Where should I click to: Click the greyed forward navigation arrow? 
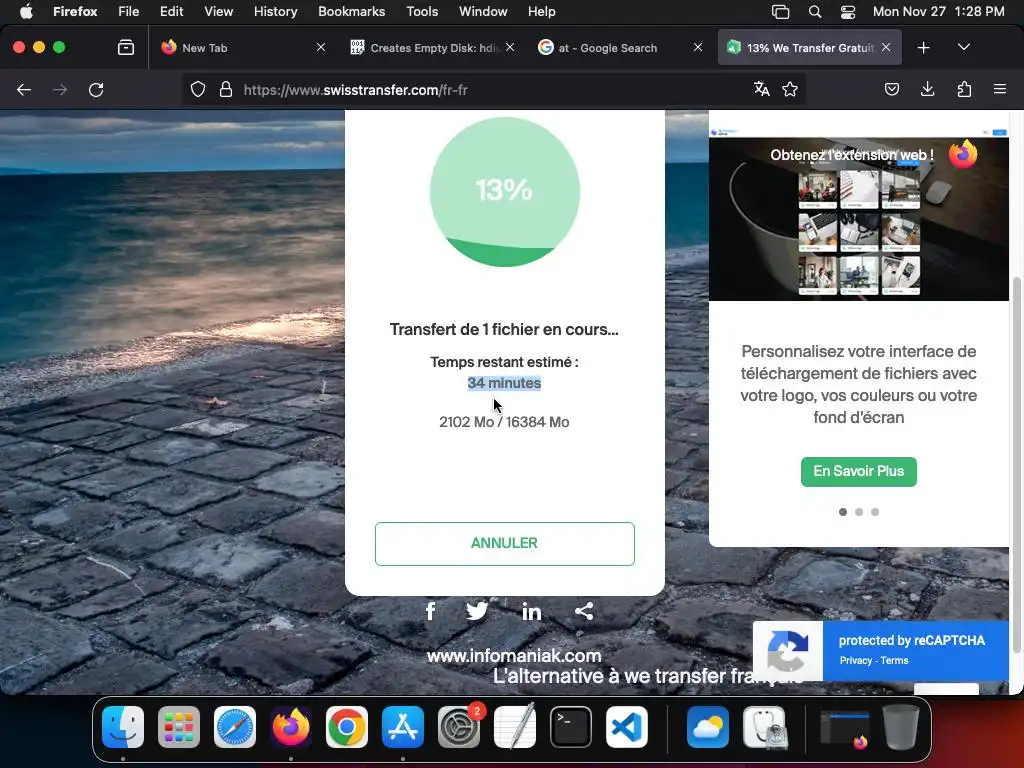pyautogui.click(x=60, y=89)
